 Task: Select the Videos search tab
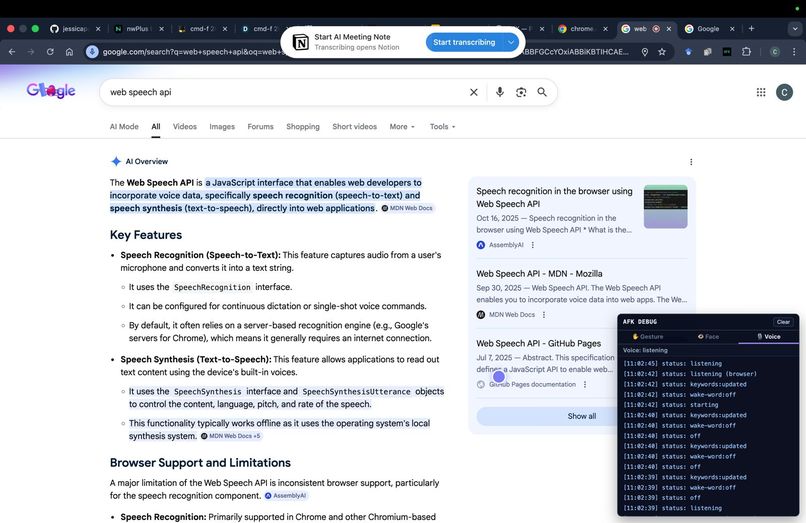185,127
